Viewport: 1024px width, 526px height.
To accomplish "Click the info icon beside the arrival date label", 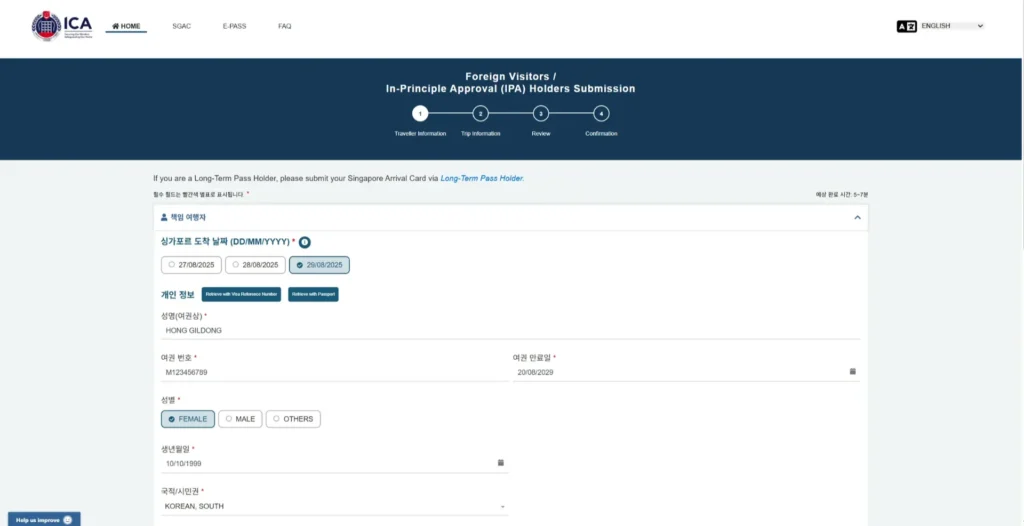I will click(305, 242).
